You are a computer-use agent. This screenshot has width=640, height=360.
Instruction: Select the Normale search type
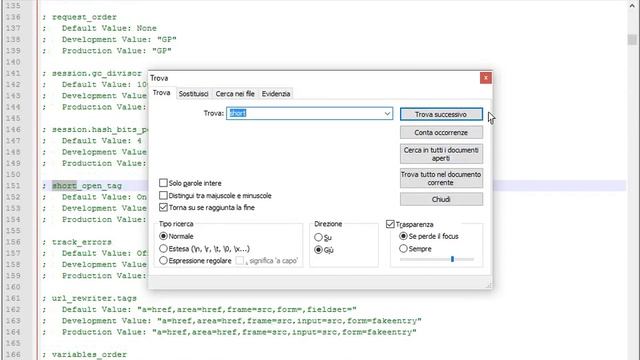click(x=163, y=236)
